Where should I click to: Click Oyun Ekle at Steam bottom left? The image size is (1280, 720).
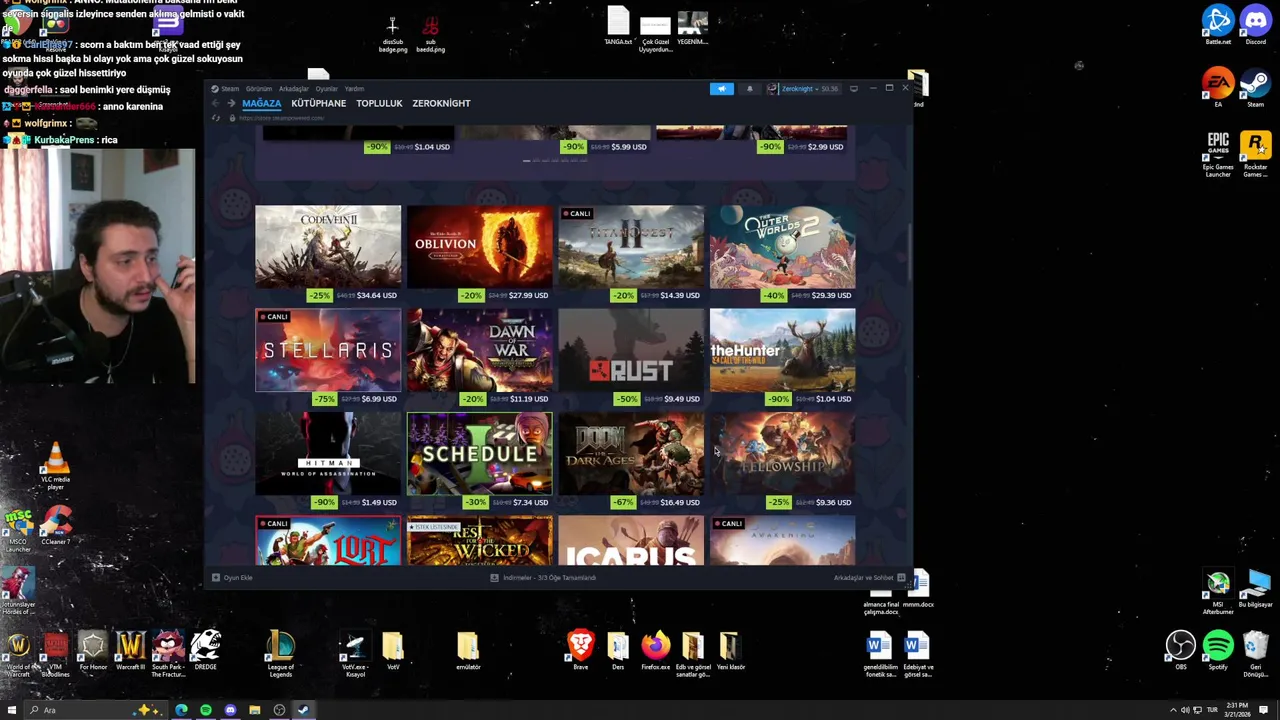(x=232, y=577)
